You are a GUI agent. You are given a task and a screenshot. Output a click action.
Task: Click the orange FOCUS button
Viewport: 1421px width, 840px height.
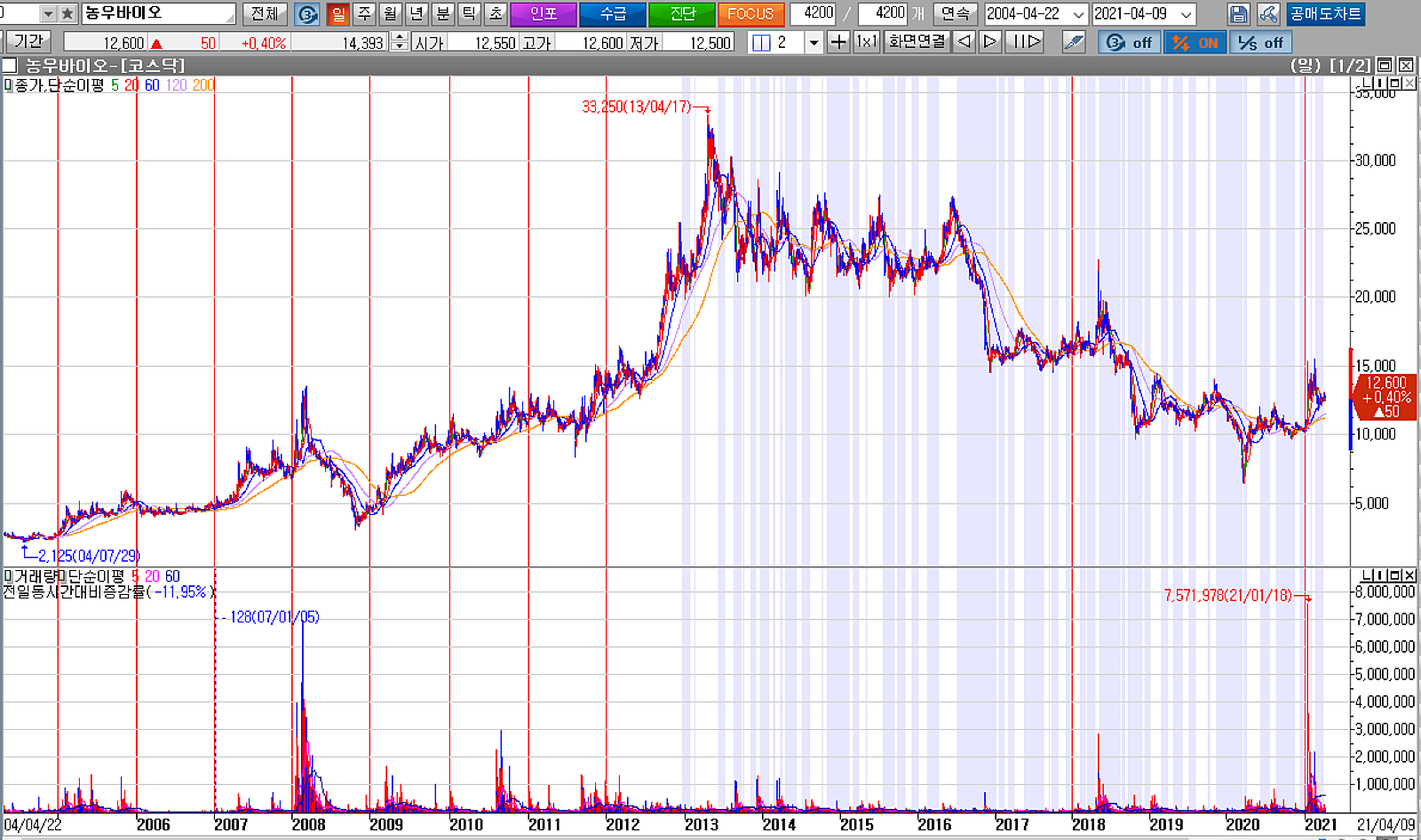point(750,14)
